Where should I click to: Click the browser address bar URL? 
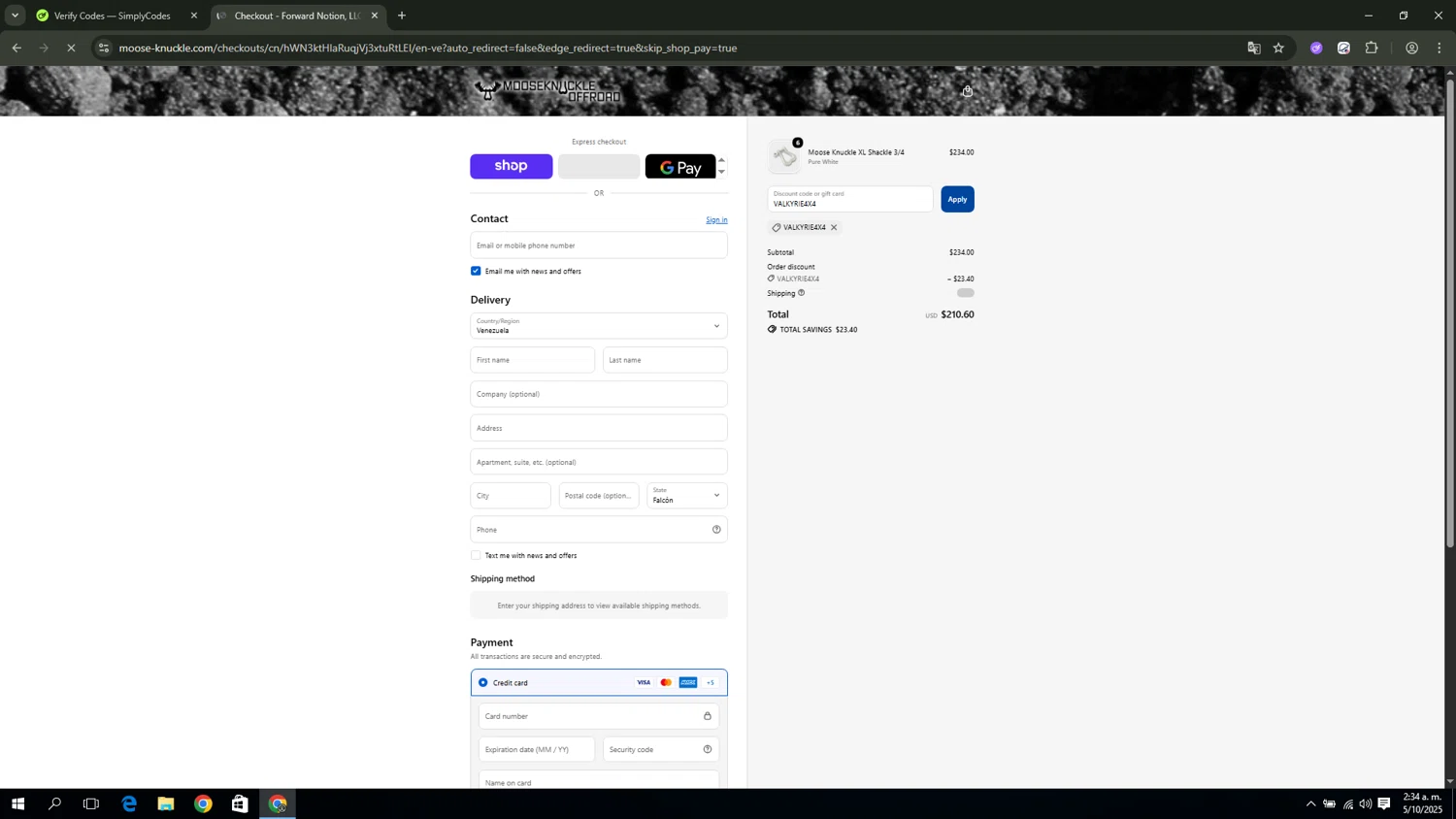[x=428, y=48]
